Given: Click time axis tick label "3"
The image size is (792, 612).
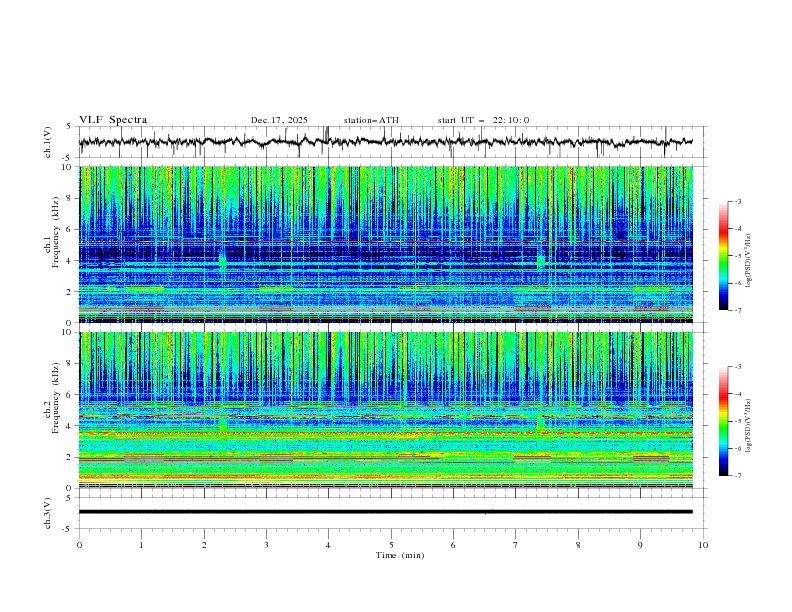Looking at the screenshot, I should (x=266, y=545).
